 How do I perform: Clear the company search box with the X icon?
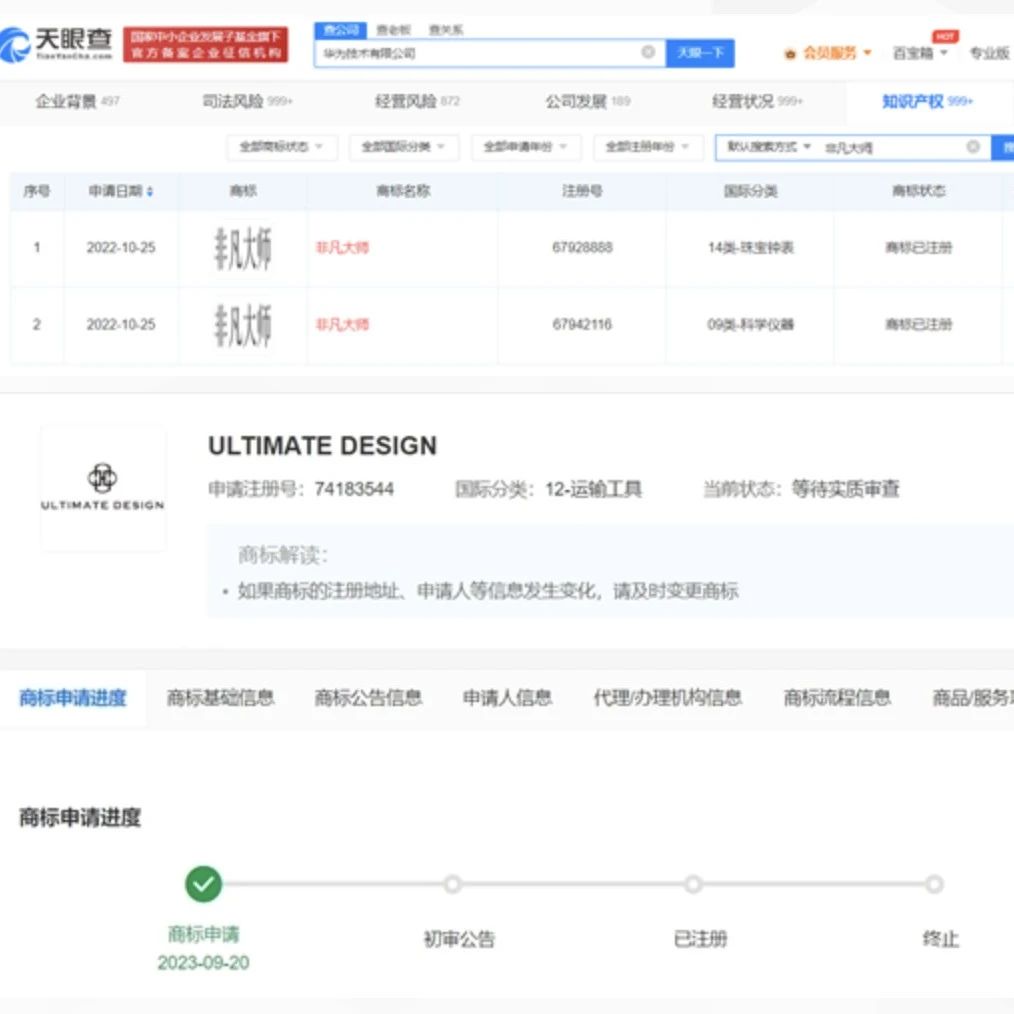pyautogui.click(x=647, y=52)
